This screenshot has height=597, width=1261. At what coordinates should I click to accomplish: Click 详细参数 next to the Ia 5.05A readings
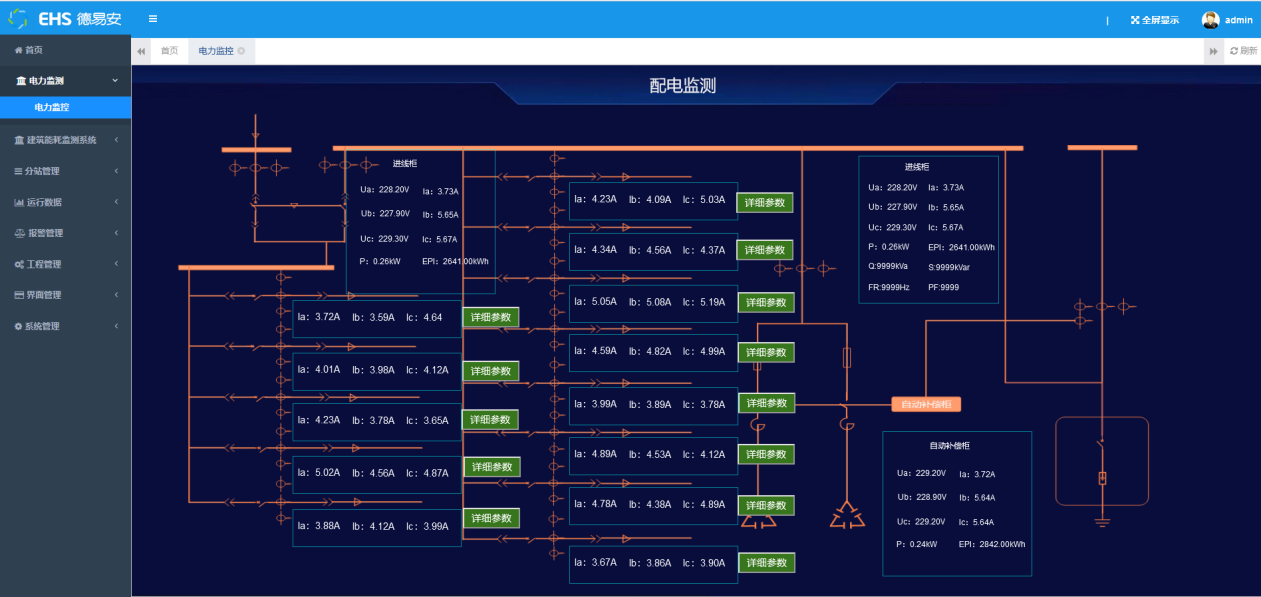[765, 302]
